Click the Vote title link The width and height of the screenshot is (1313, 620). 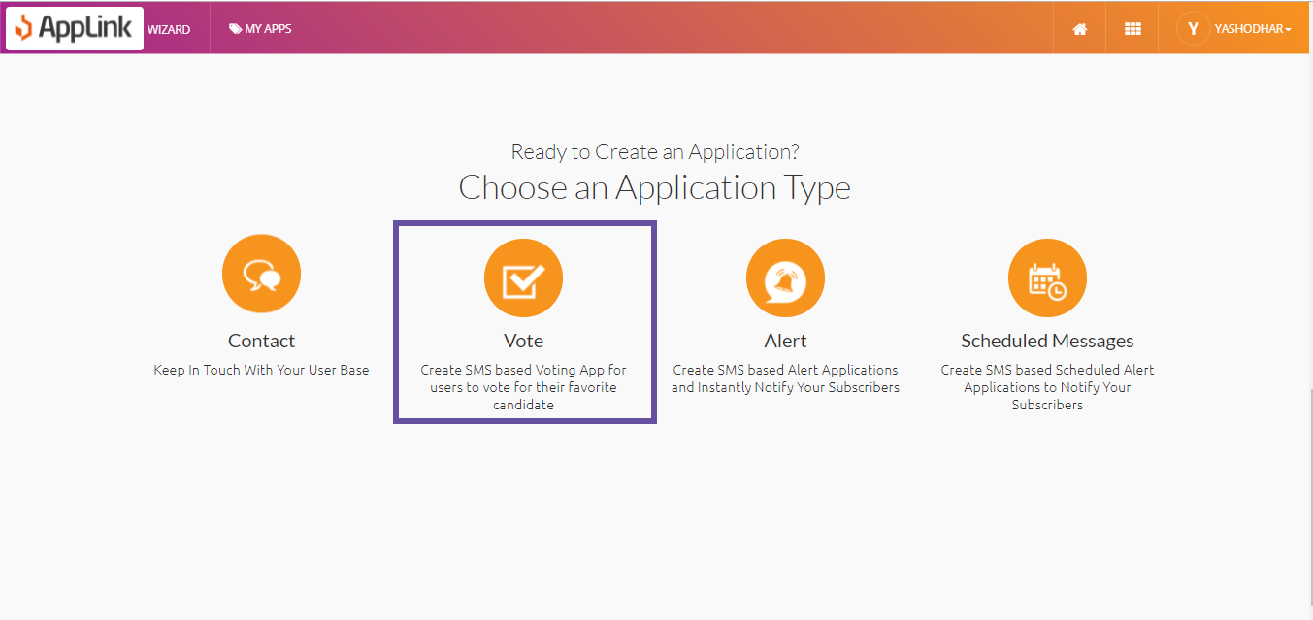[523, 341]
